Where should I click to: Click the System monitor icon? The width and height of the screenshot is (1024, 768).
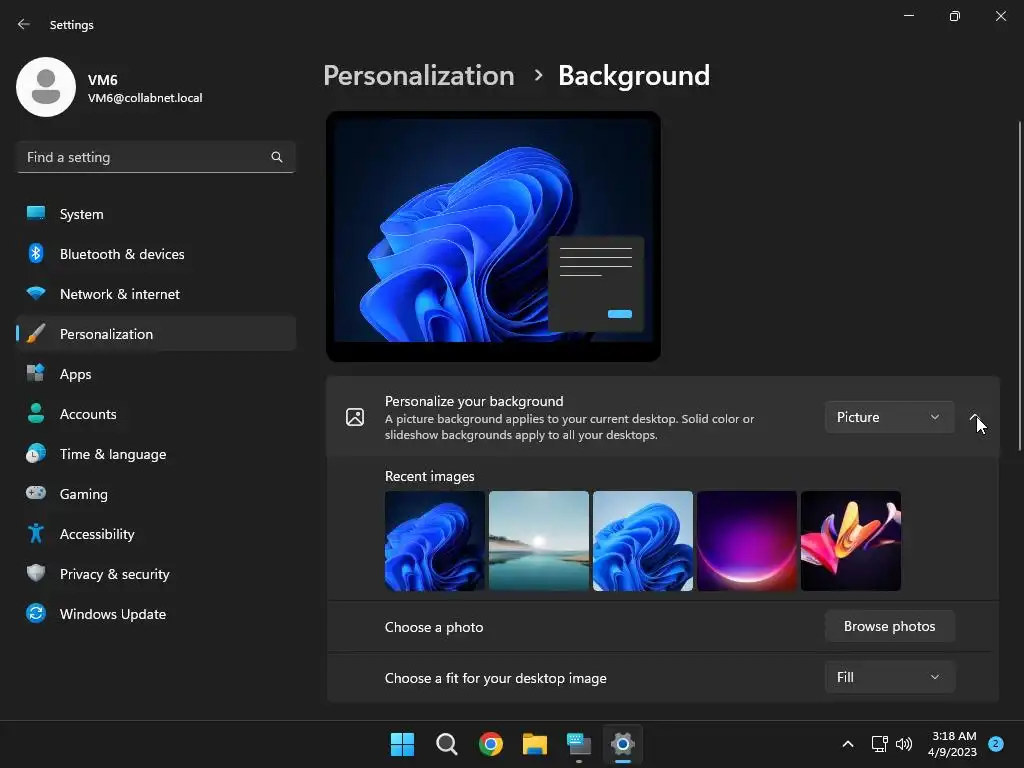click(36, 214)
